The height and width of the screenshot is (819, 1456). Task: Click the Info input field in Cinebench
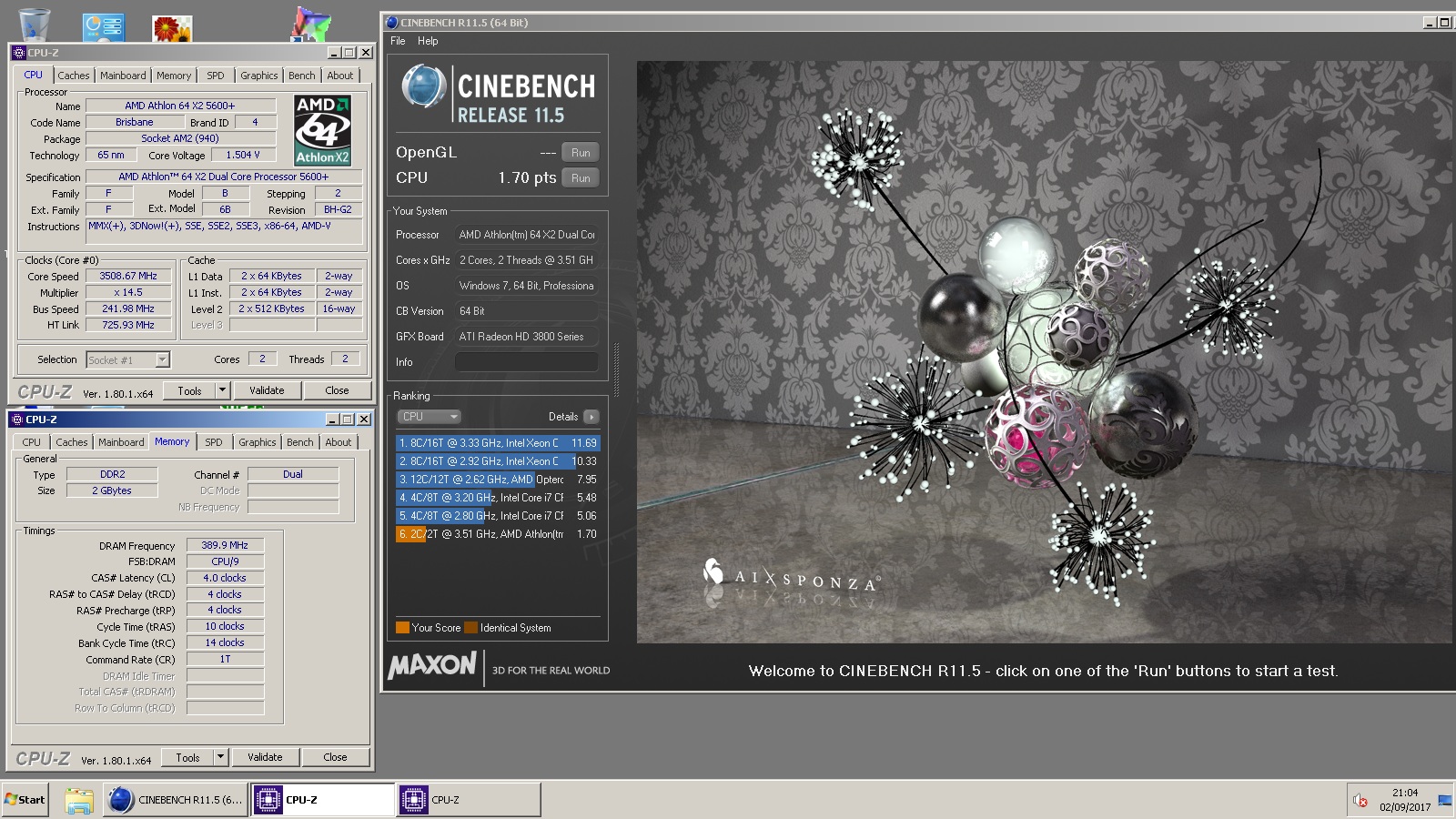pos(527,362)
